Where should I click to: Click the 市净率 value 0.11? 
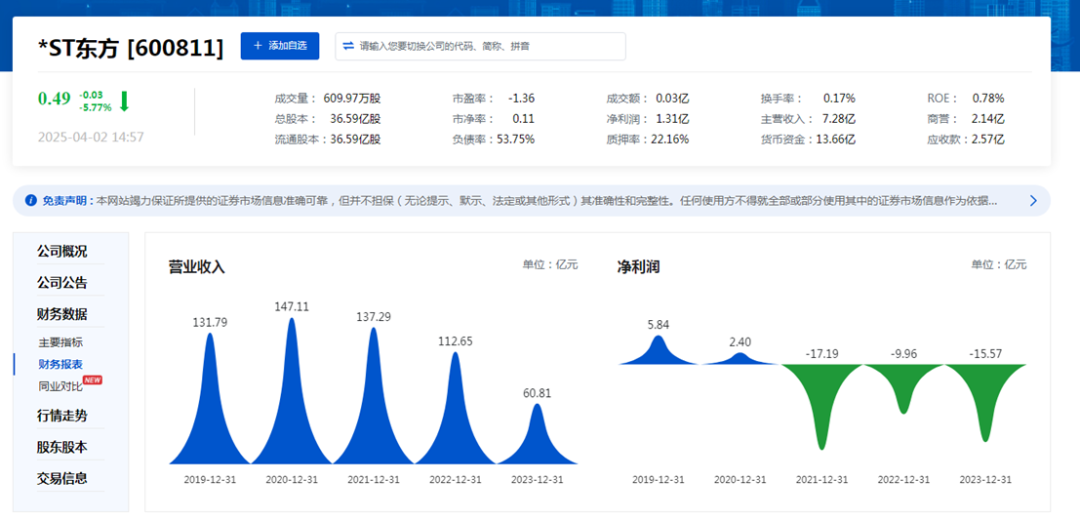(x=523, y=118)
